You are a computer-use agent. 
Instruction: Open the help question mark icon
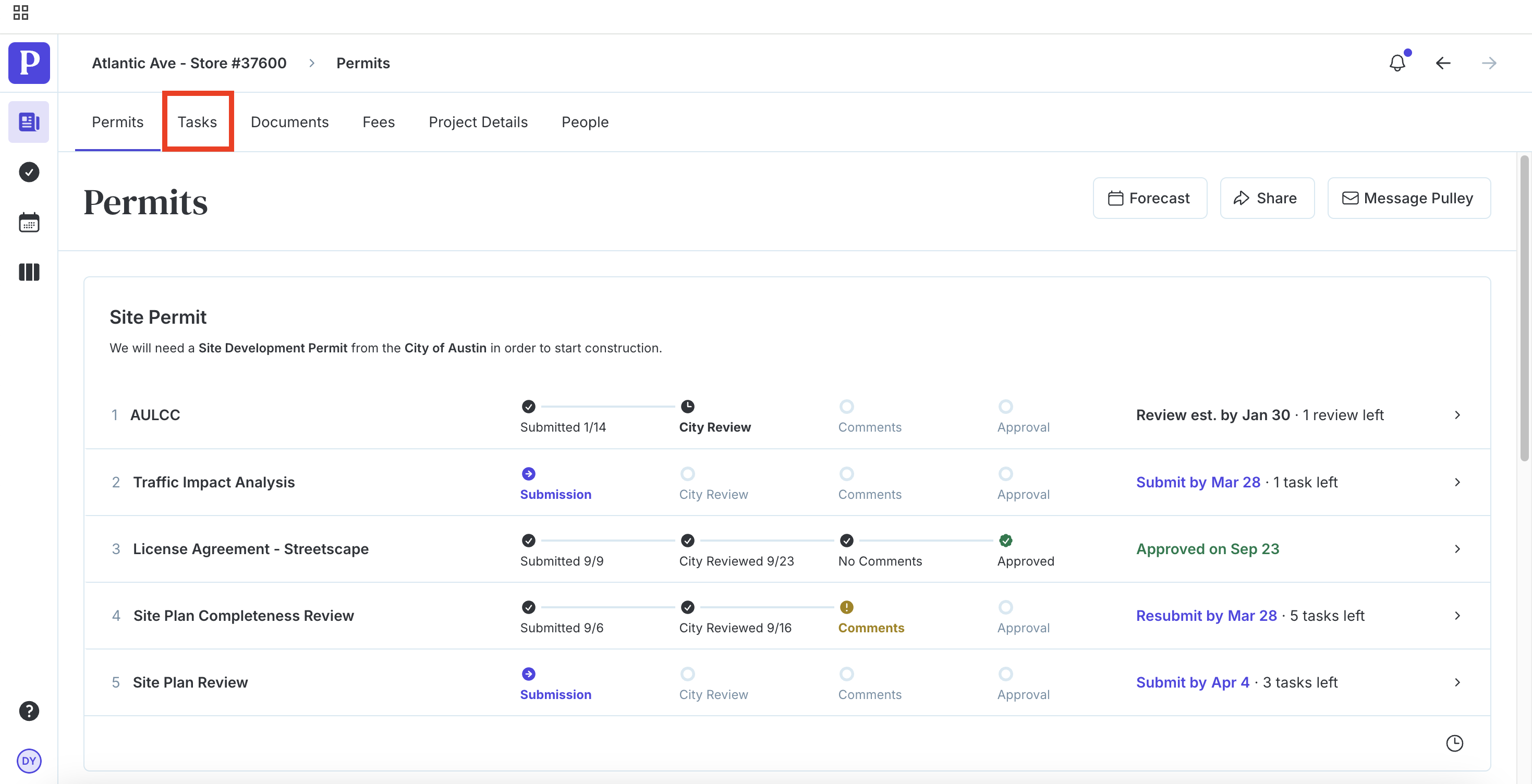click(x=29, y=711)
